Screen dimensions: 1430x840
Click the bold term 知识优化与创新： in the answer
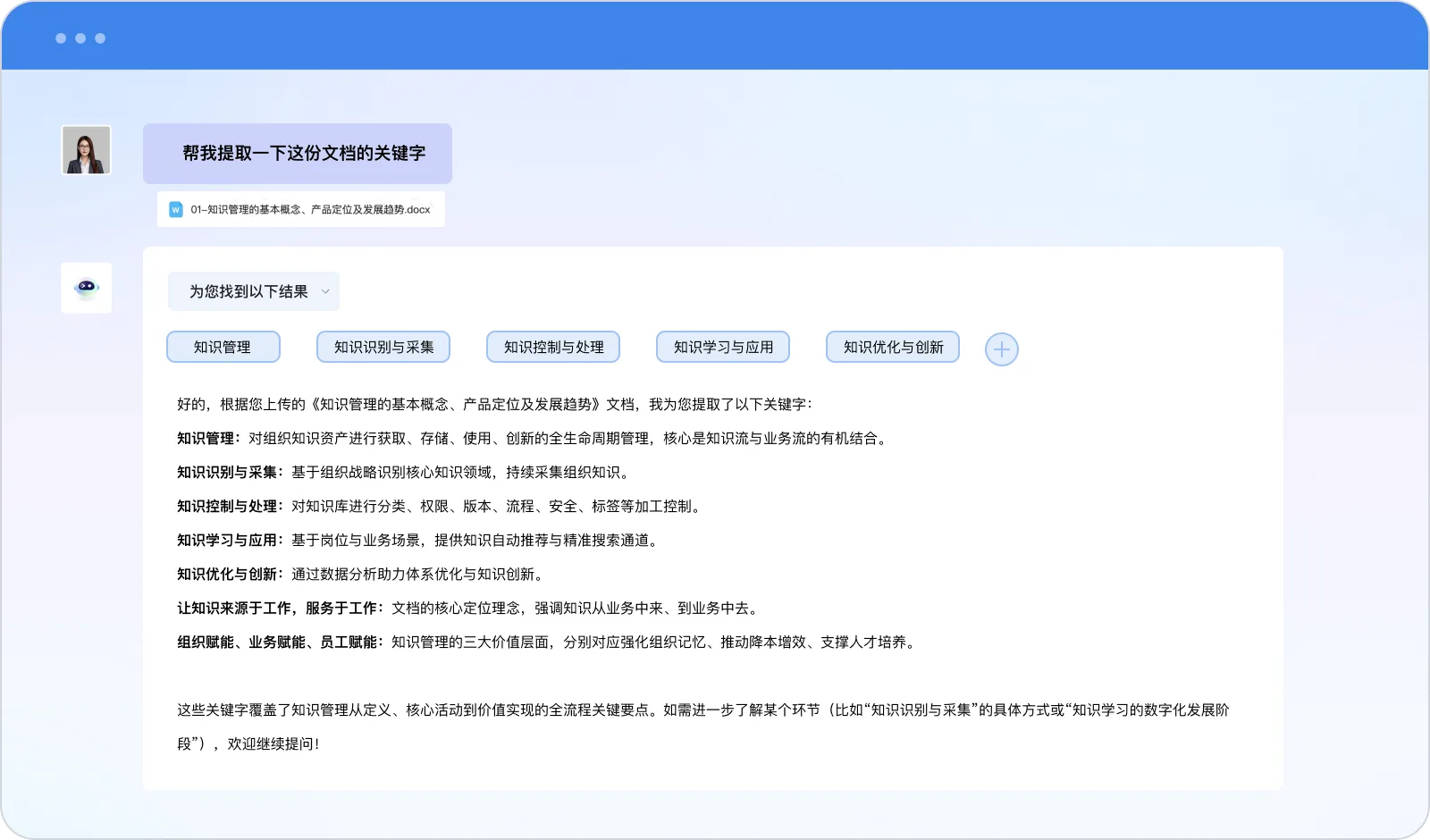point(231,574)
